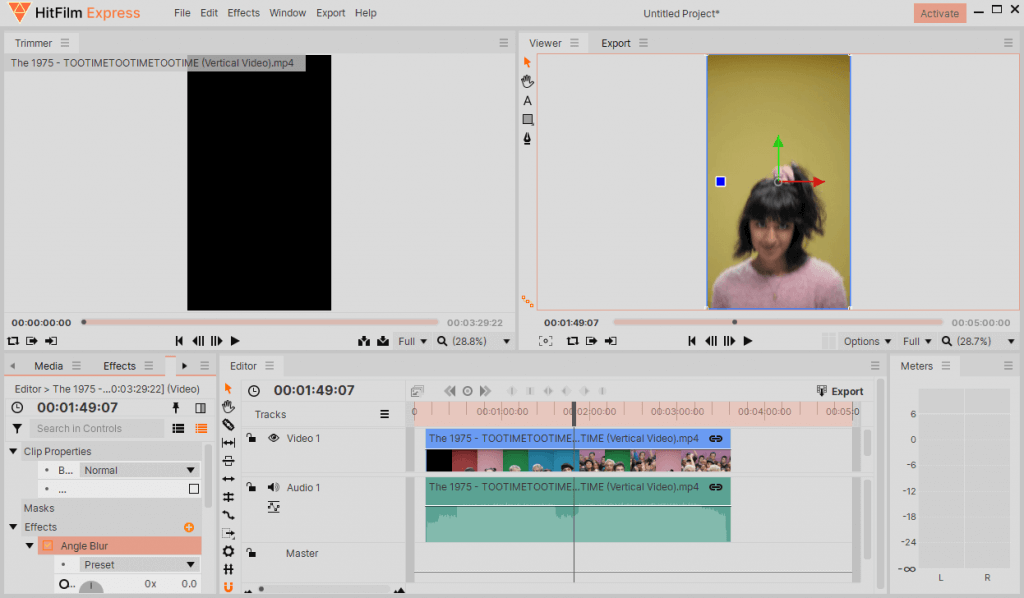
Task: Open Trimmer zoom 28.8% dropdown
Action: pyautogui.click(x=473, y=341)
